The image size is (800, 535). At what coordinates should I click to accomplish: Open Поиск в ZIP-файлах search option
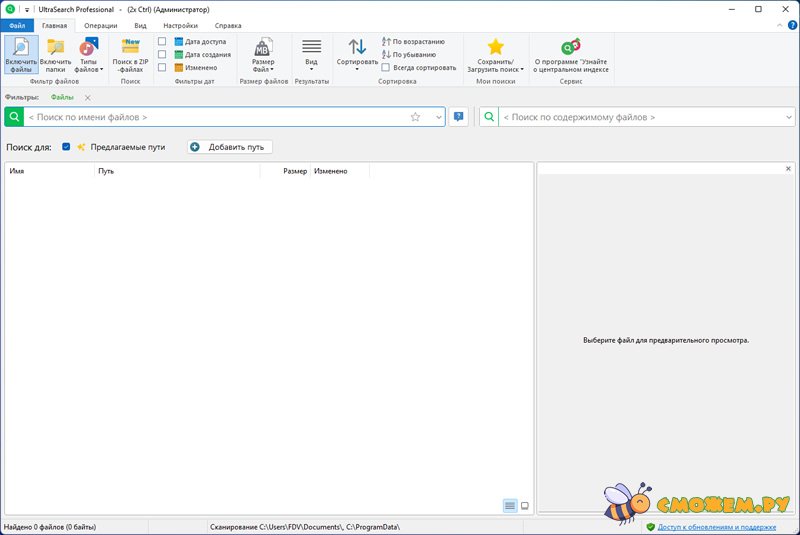(x=130, y=48)
